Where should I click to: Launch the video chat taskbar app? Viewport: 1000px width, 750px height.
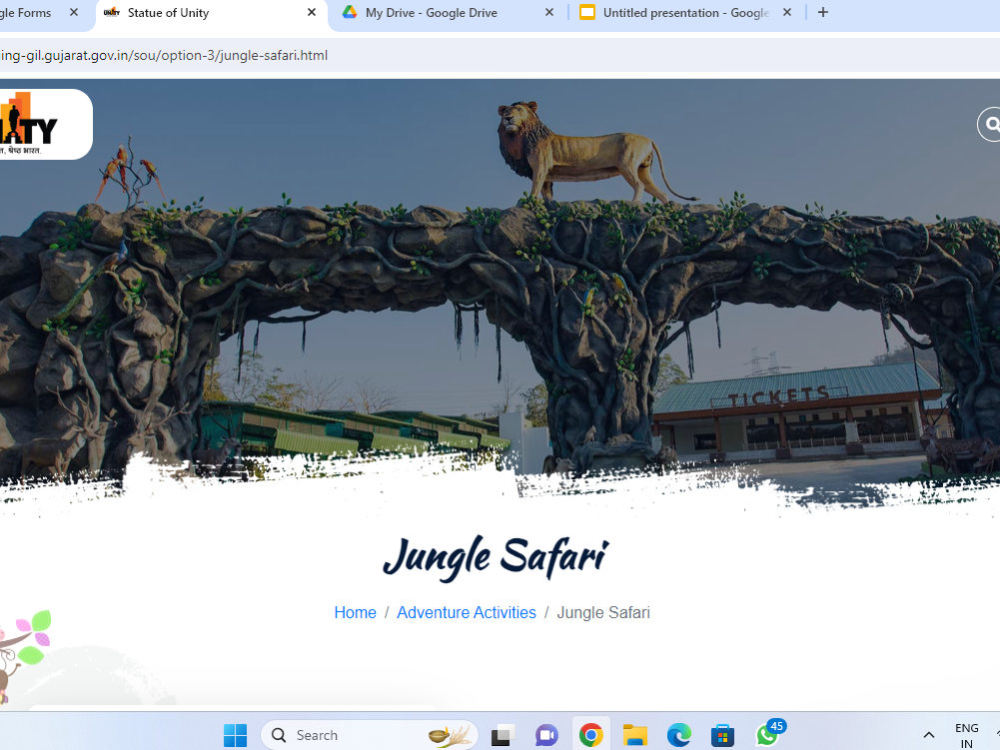(x=547, y=735)
